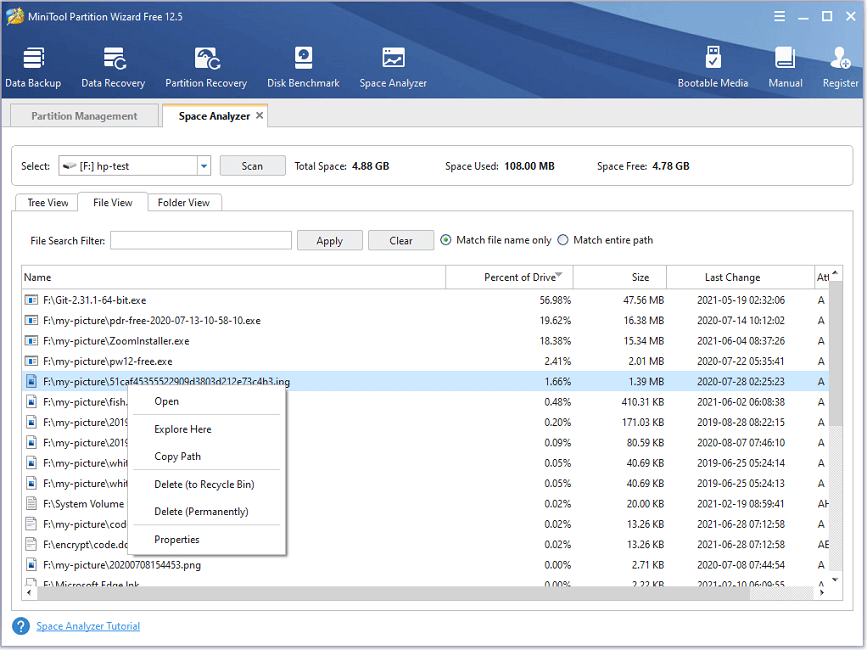This screenshot has height=650, width=867.
Task: Click the pw12-free.exe file icon
Action: [32, 361]
